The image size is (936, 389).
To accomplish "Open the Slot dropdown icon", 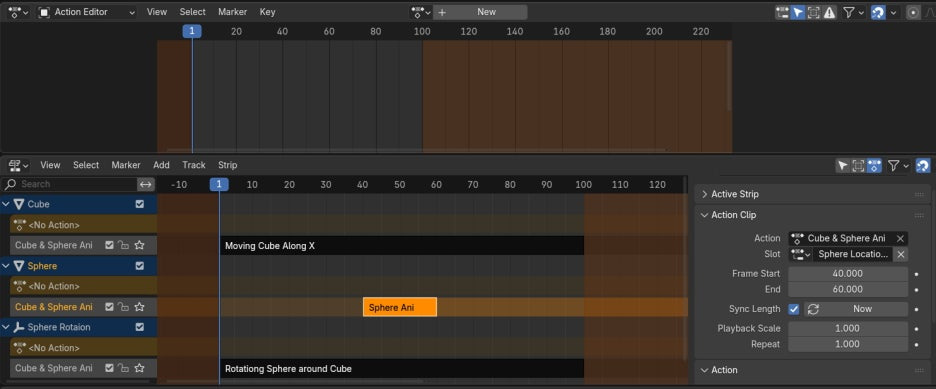I will pos(800,254).
